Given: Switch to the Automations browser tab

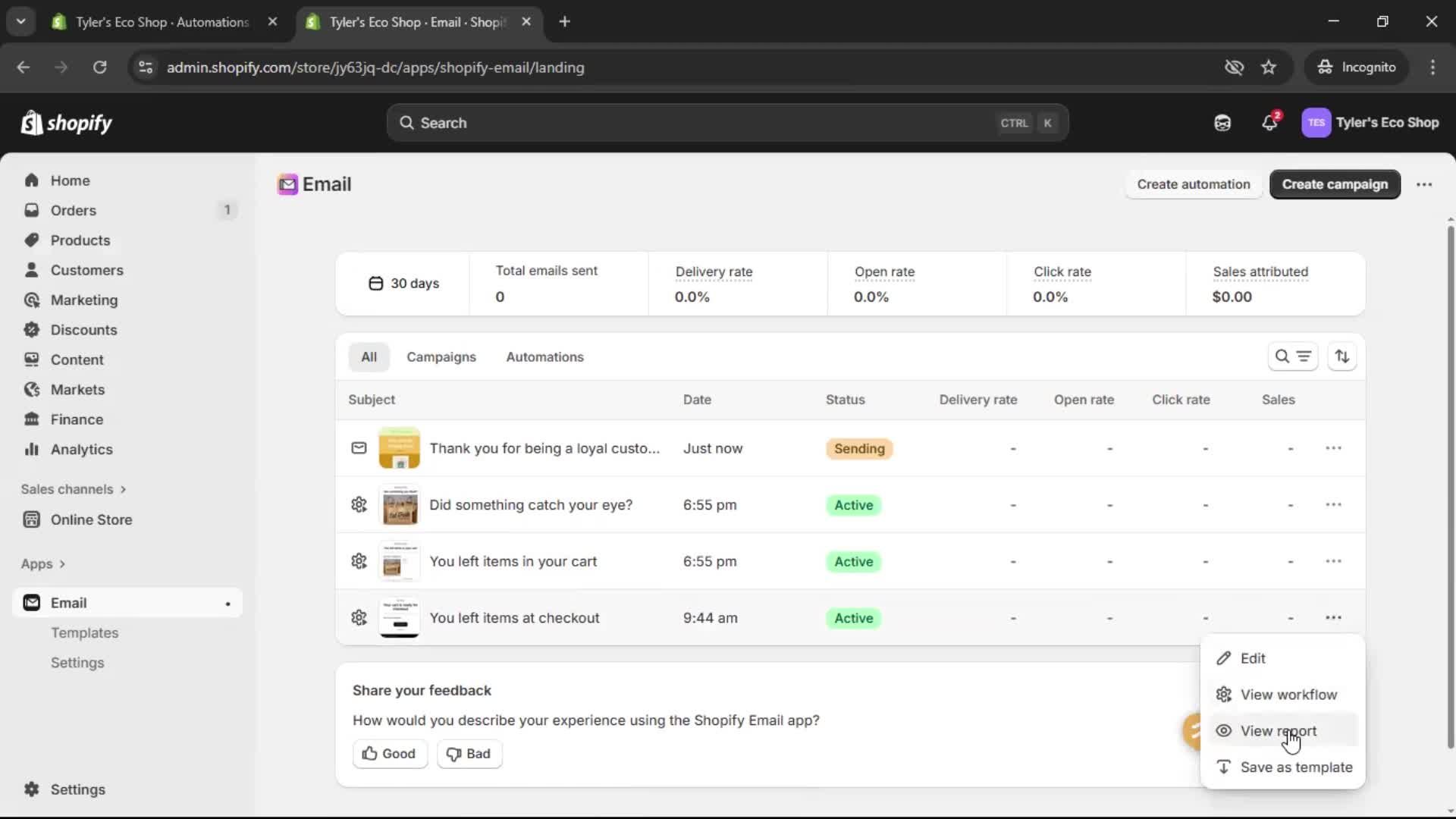Looking at the screenshot, I should [x=162, y=22].
